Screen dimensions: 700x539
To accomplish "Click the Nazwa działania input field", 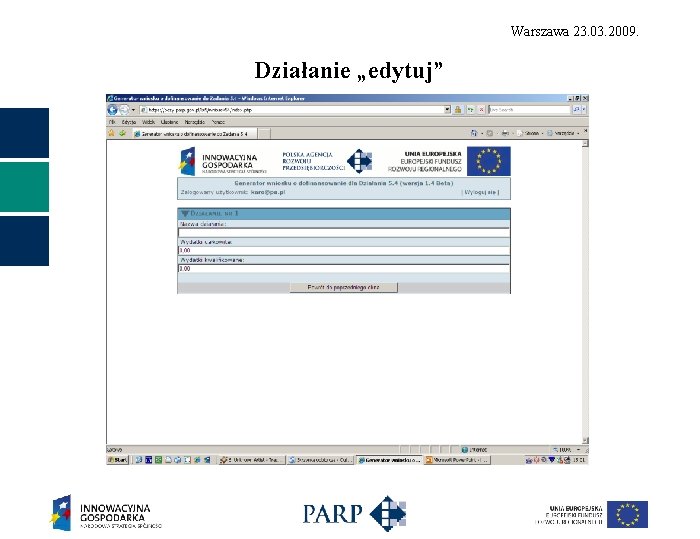I will (344, 233).
